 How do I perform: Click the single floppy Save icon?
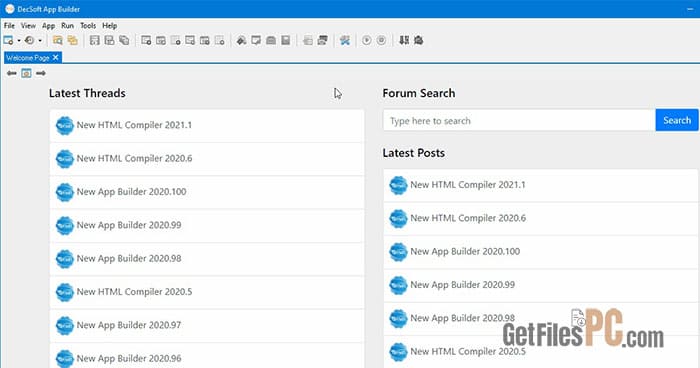95,40
